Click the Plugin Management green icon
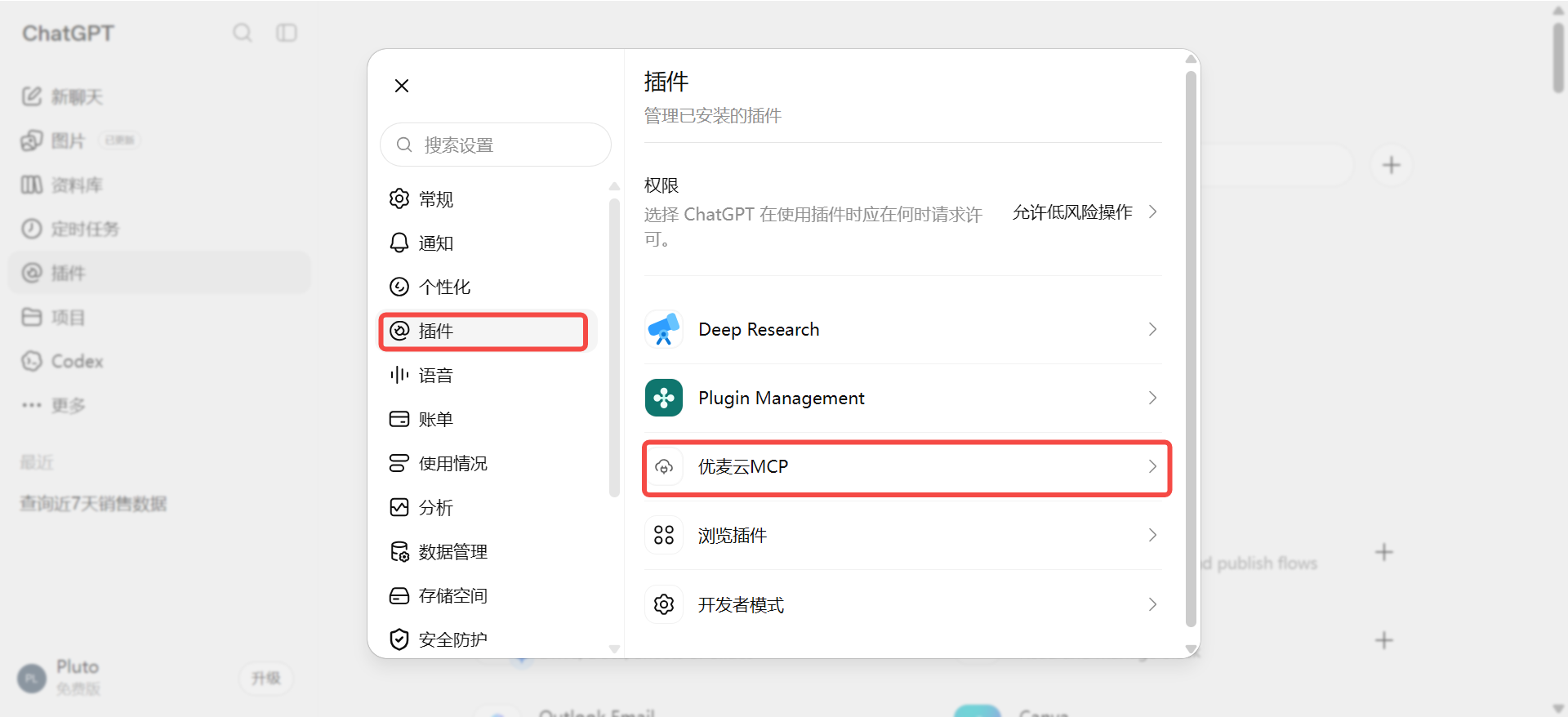1568x717 pixels. click(664, 398)
